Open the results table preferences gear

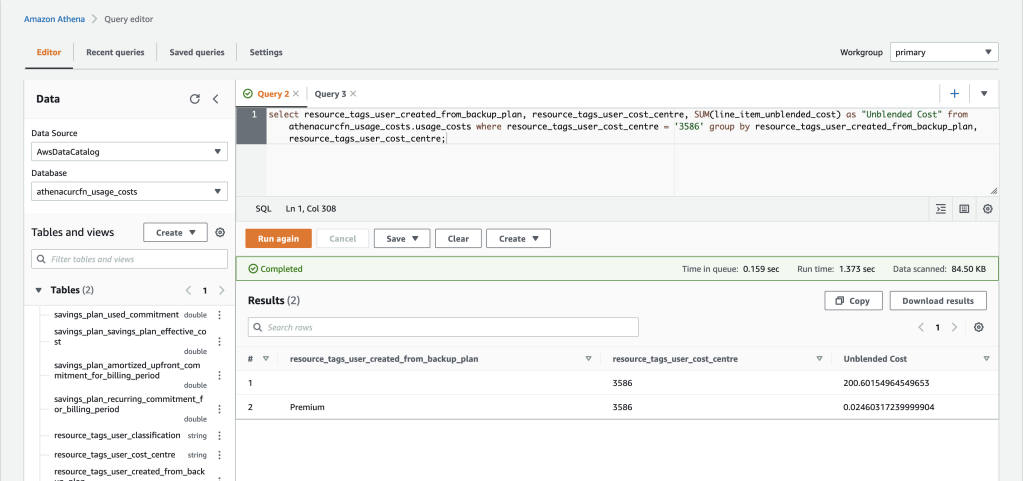pos(978,328)
